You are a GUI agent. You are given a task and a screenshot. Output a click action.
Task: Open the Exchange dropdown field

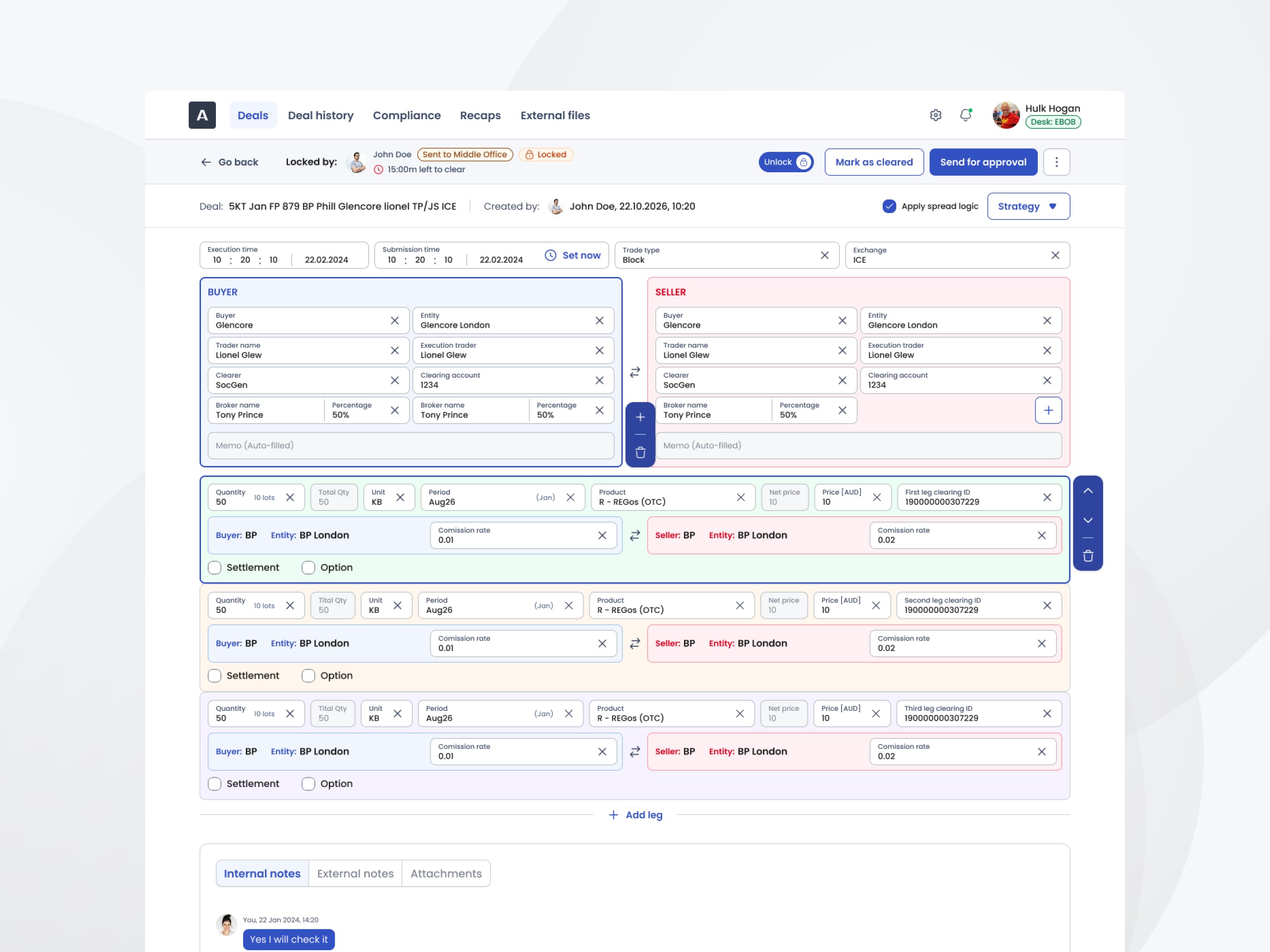click(x=957, y=255)
